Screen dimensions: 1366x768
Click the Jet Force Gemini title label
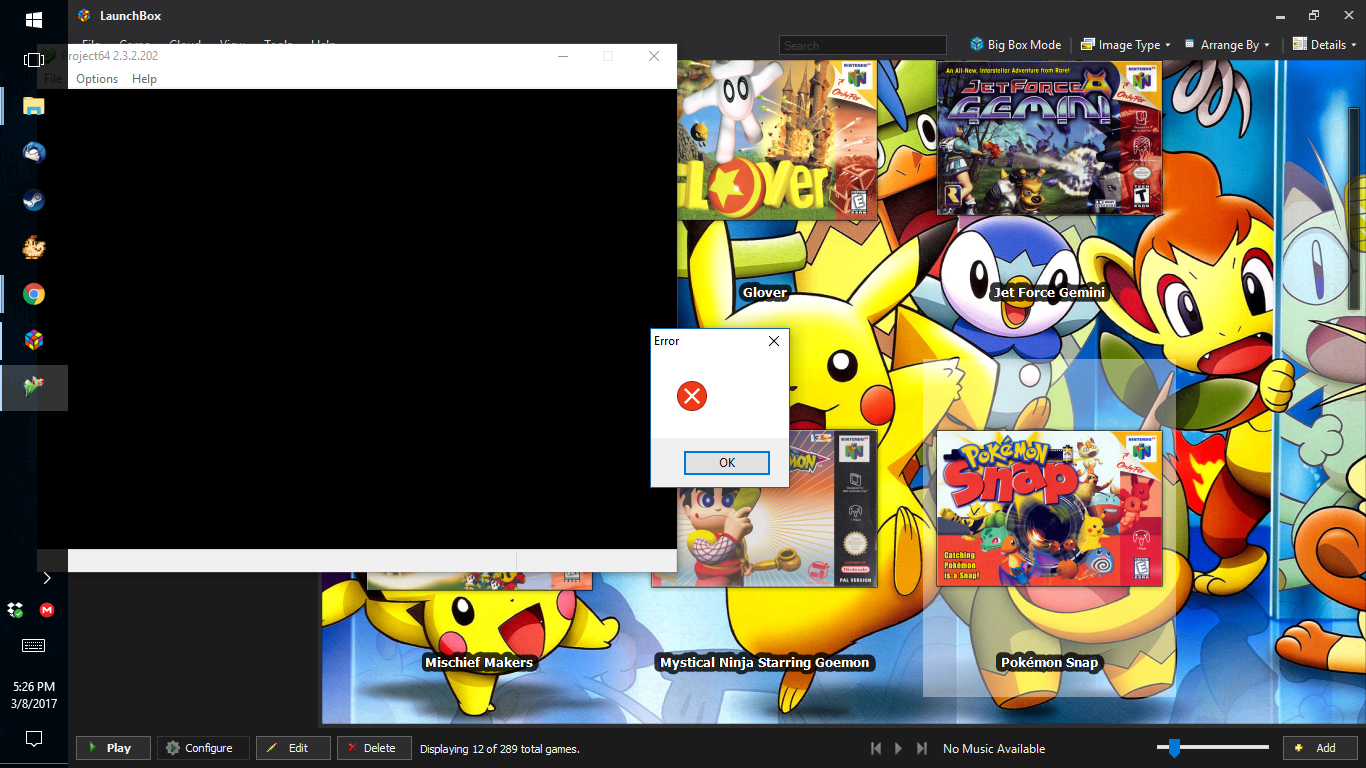[1049, 293]
